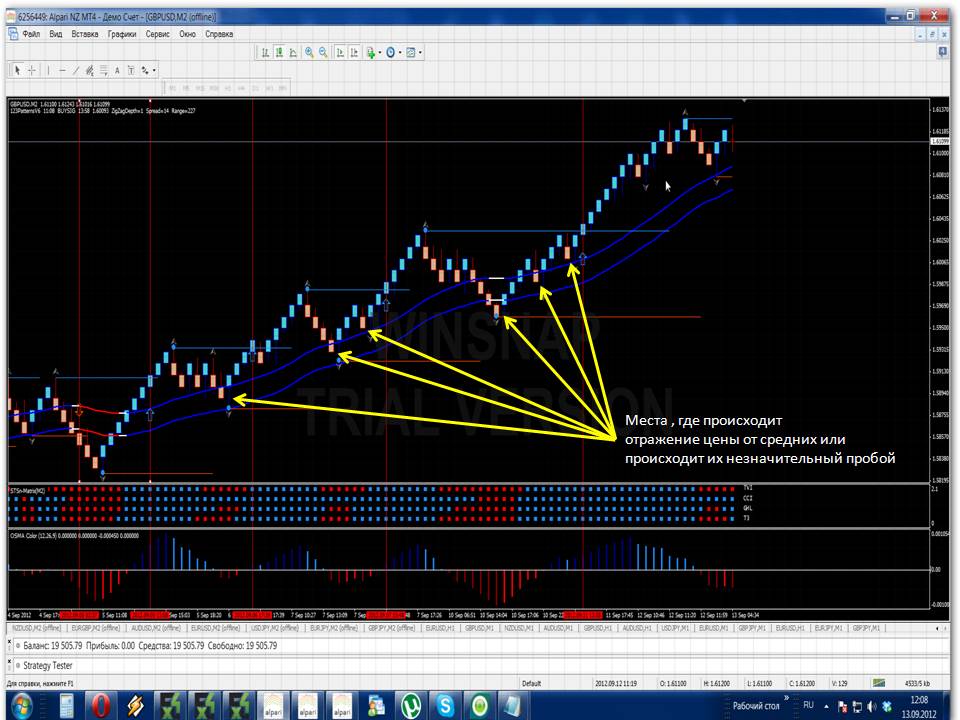
Task: Select the equidistant channel tool
Action: point(90,70)
